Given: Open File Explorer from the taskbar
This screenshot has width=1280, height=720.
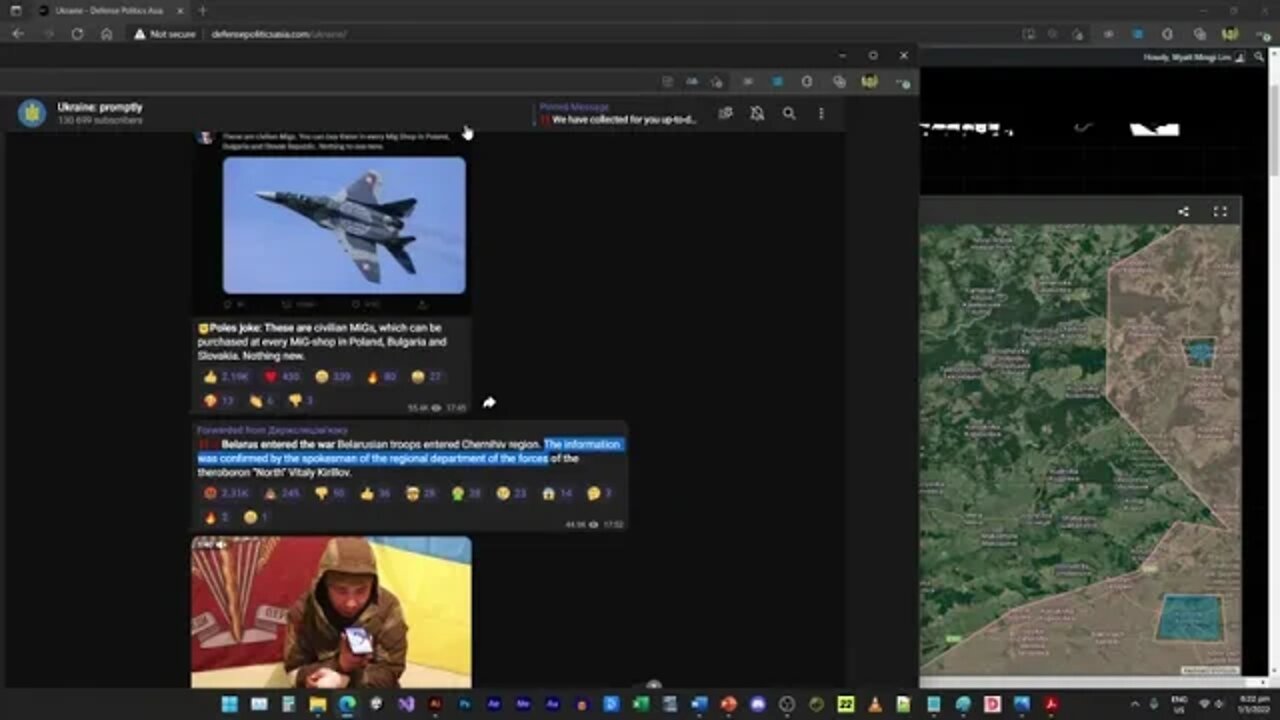Looking at the screenshot, I should (x=318, y=704).
